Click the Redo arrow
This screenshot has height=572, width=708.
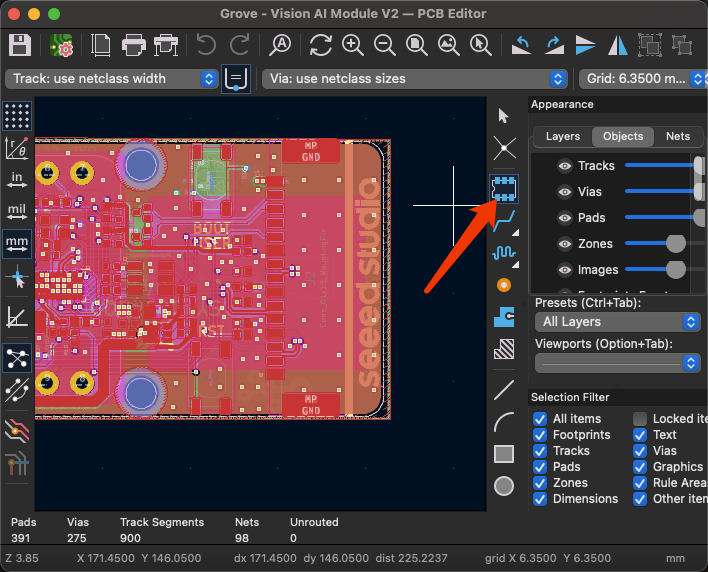click(240, 45)
